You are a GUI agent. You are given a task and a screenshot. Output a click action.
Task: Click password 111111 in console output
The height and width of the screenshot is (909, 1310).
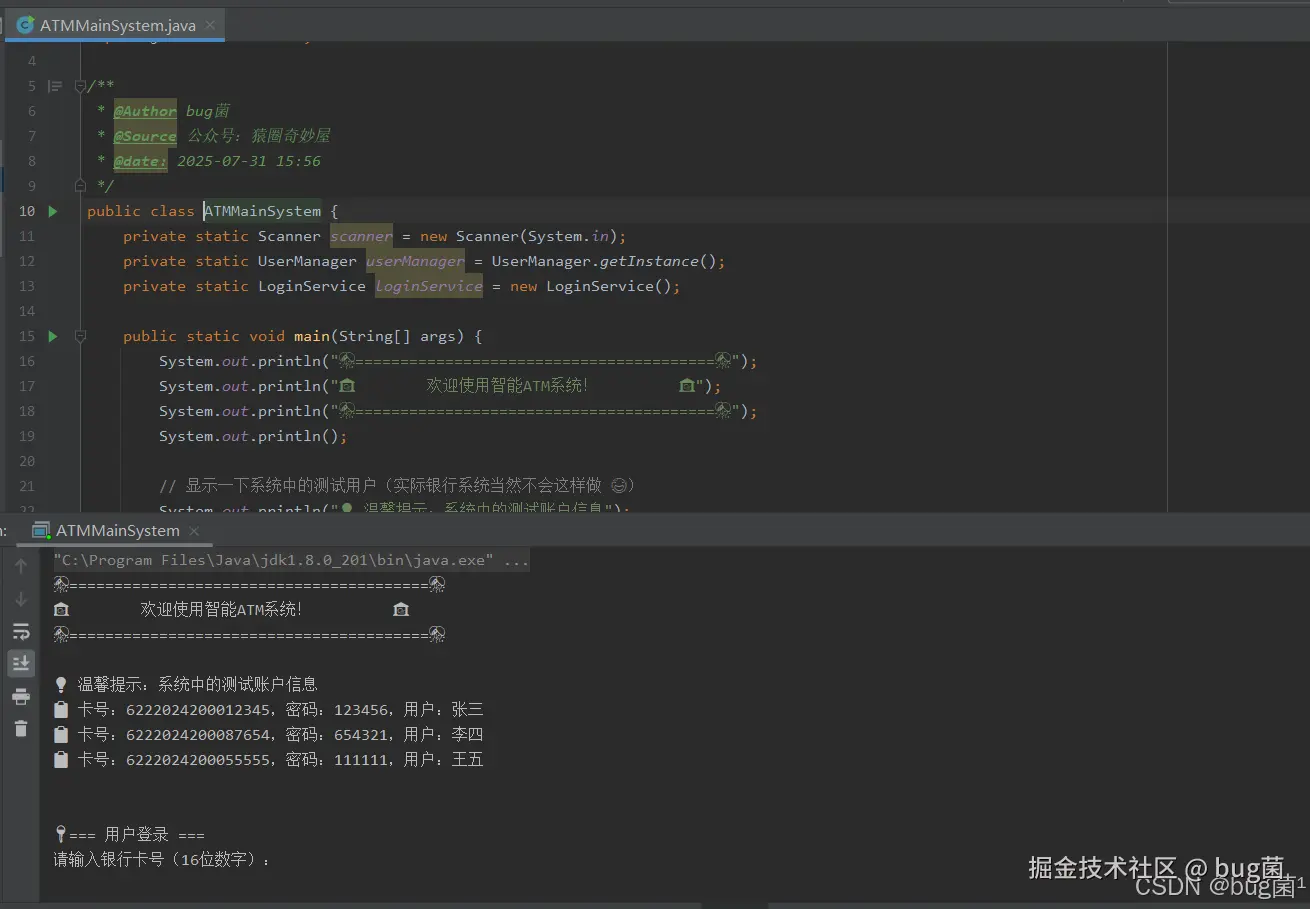point(360,759)
